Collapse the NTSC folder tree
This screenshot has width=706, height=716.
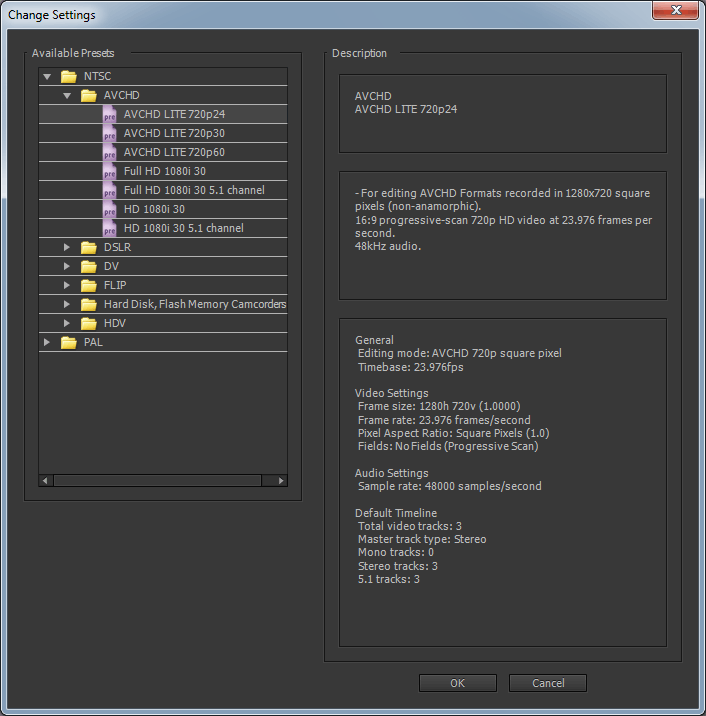(47, 77)
